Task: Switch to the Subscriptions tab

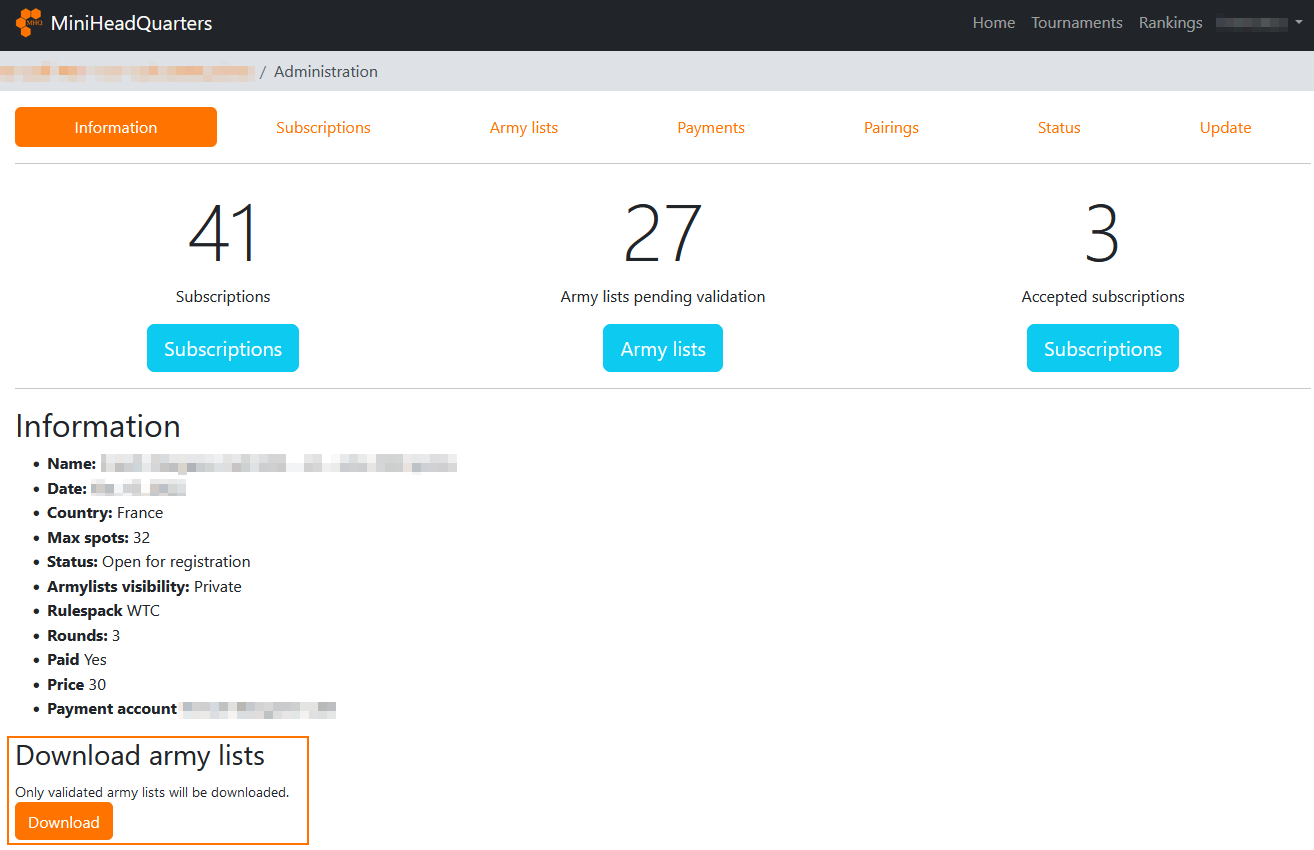Action: click(323, 128)
